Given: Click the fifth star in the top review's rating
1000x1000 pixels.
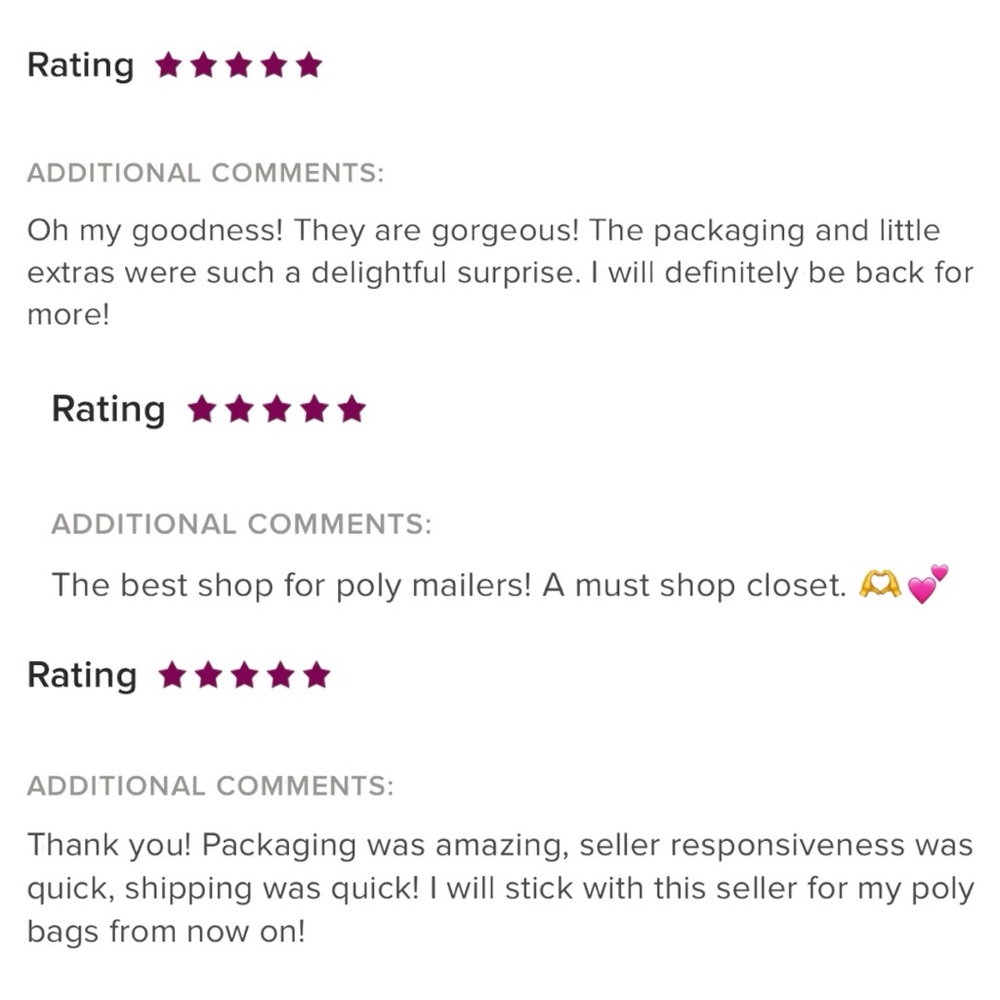Looking at the screenshot, I should [310, 66].
